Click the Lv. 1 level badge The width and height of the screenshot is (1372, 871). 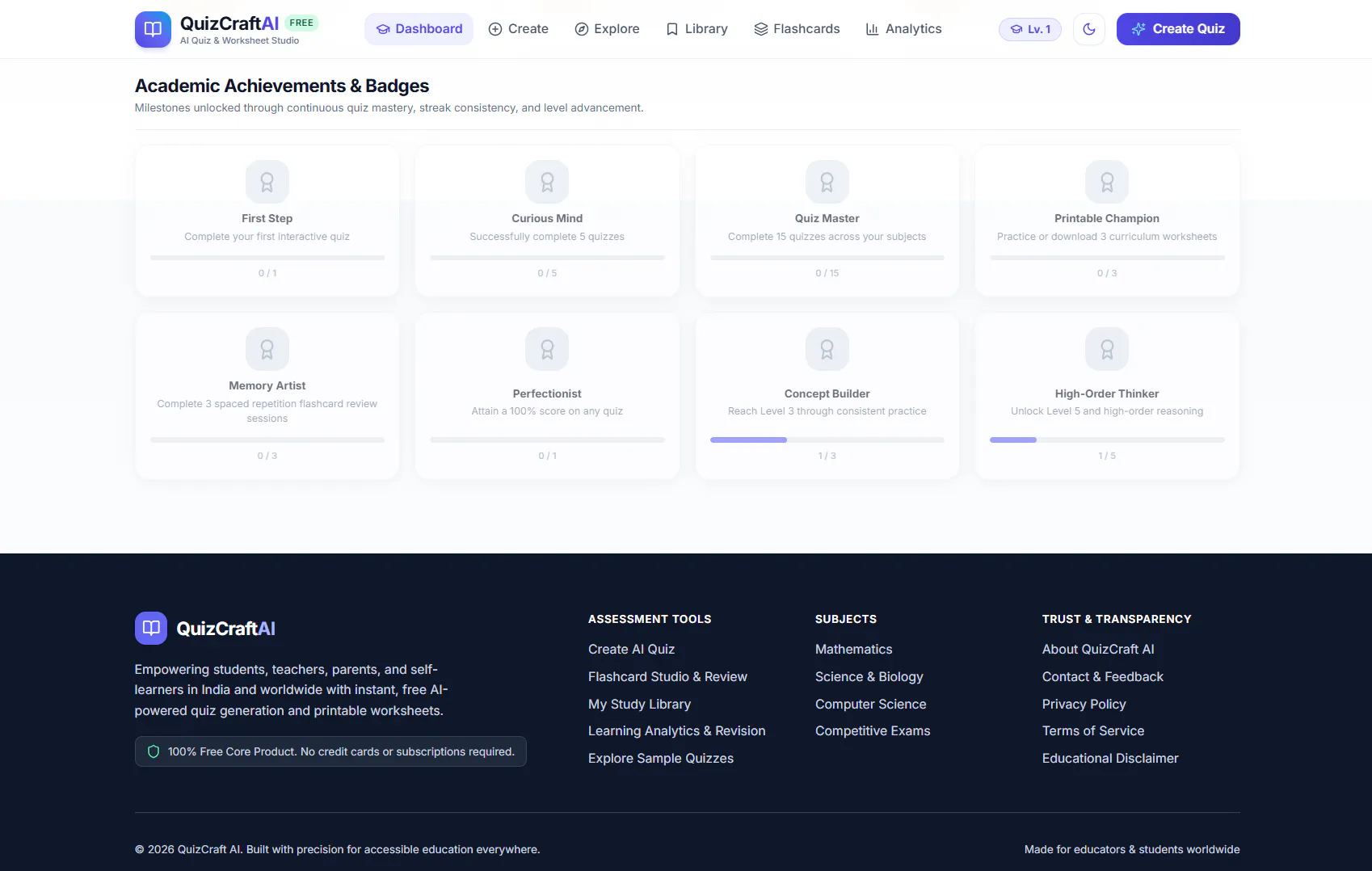(1030, 29)
